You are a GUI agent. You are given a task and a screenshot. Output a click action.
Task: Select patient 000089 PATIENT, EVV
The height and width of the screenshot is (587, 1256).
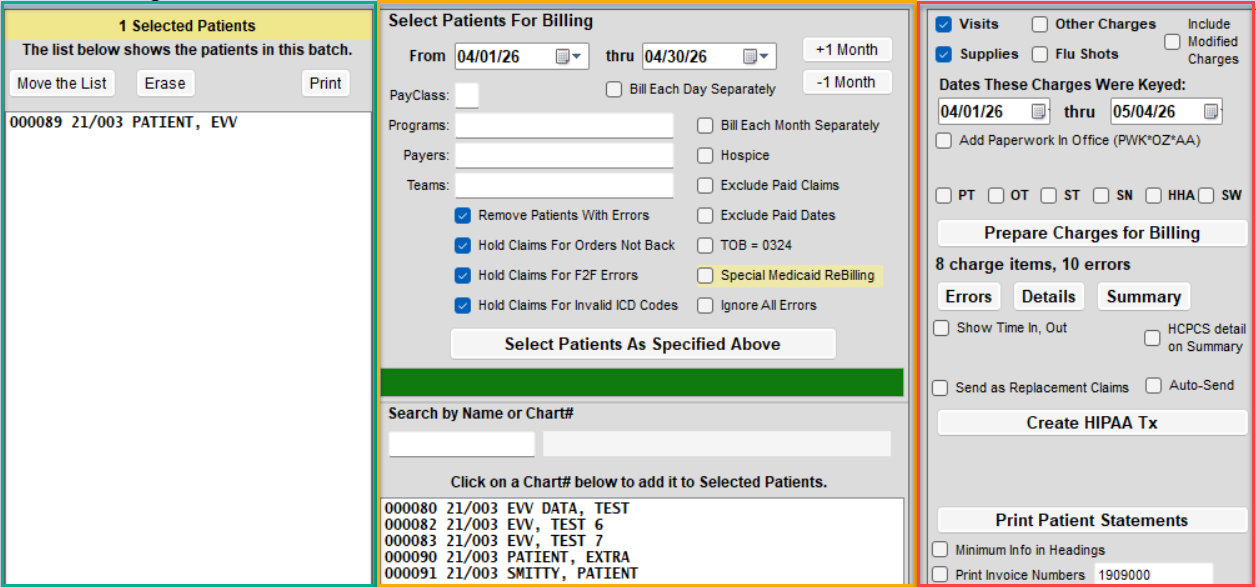tap(123, 123)
